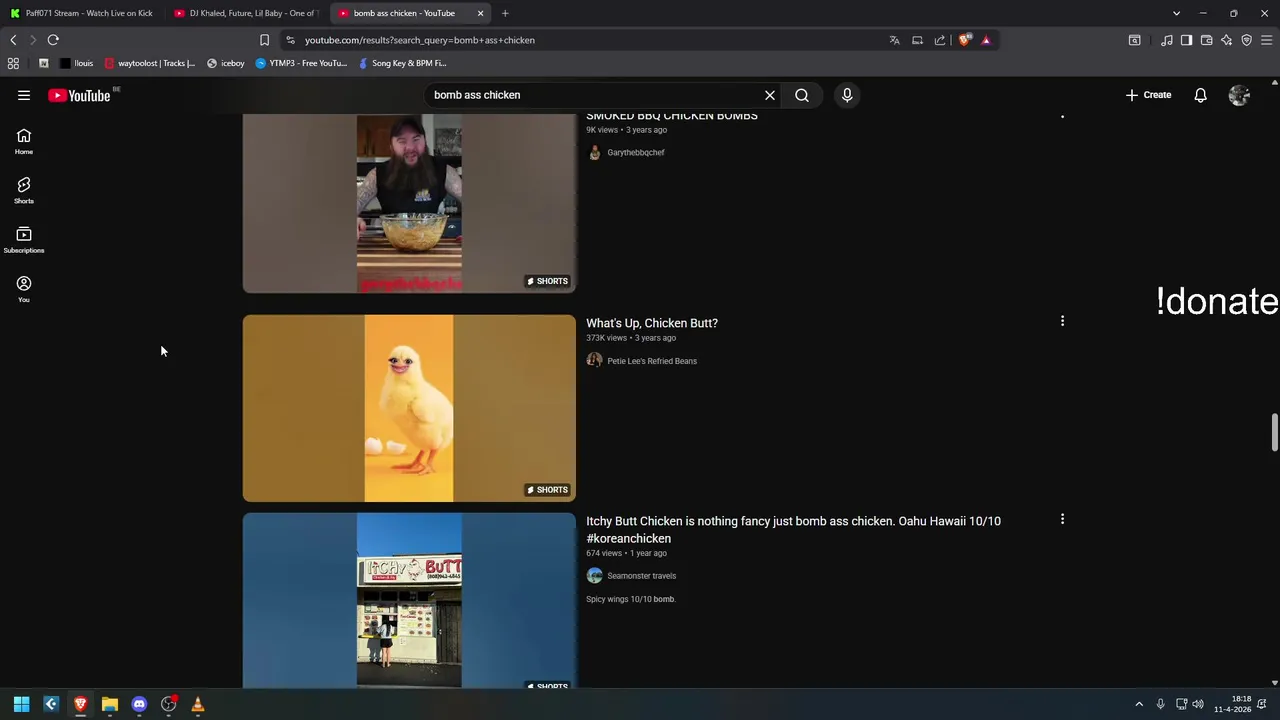Open the Song Key & BPM bookmark
This screenshot has width=1280, height=720.
(402, 63)
